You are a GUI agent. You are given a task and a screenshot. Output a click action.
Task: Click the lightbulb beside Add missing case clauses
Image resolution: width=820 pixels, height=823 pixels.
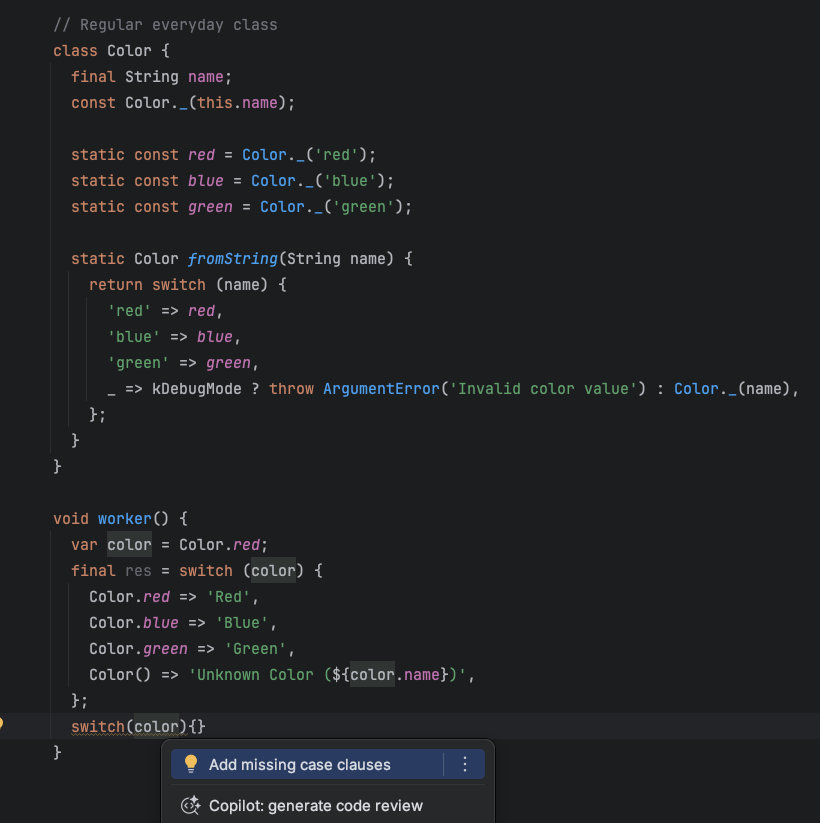tap(191, 764)
